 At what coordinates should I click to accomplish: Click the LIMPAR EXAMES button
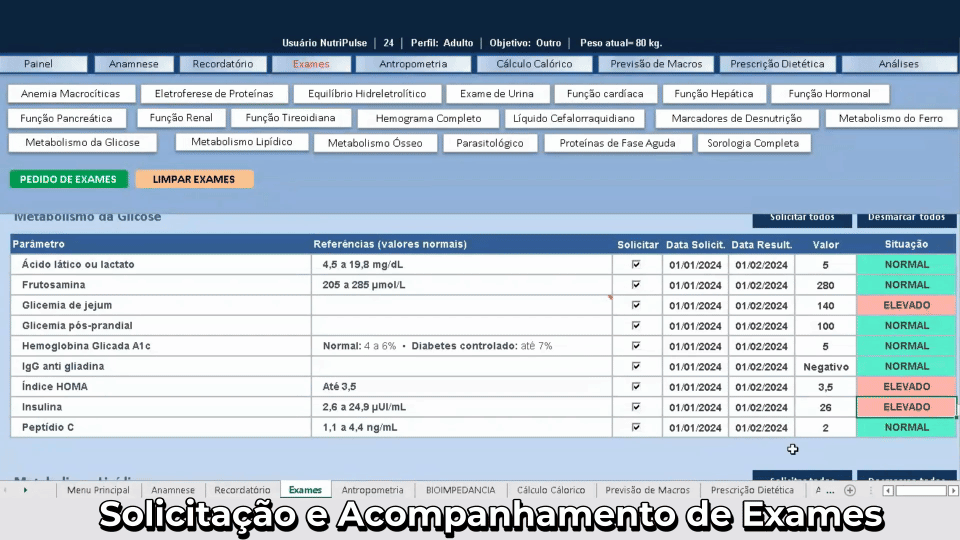pos(194,179)
